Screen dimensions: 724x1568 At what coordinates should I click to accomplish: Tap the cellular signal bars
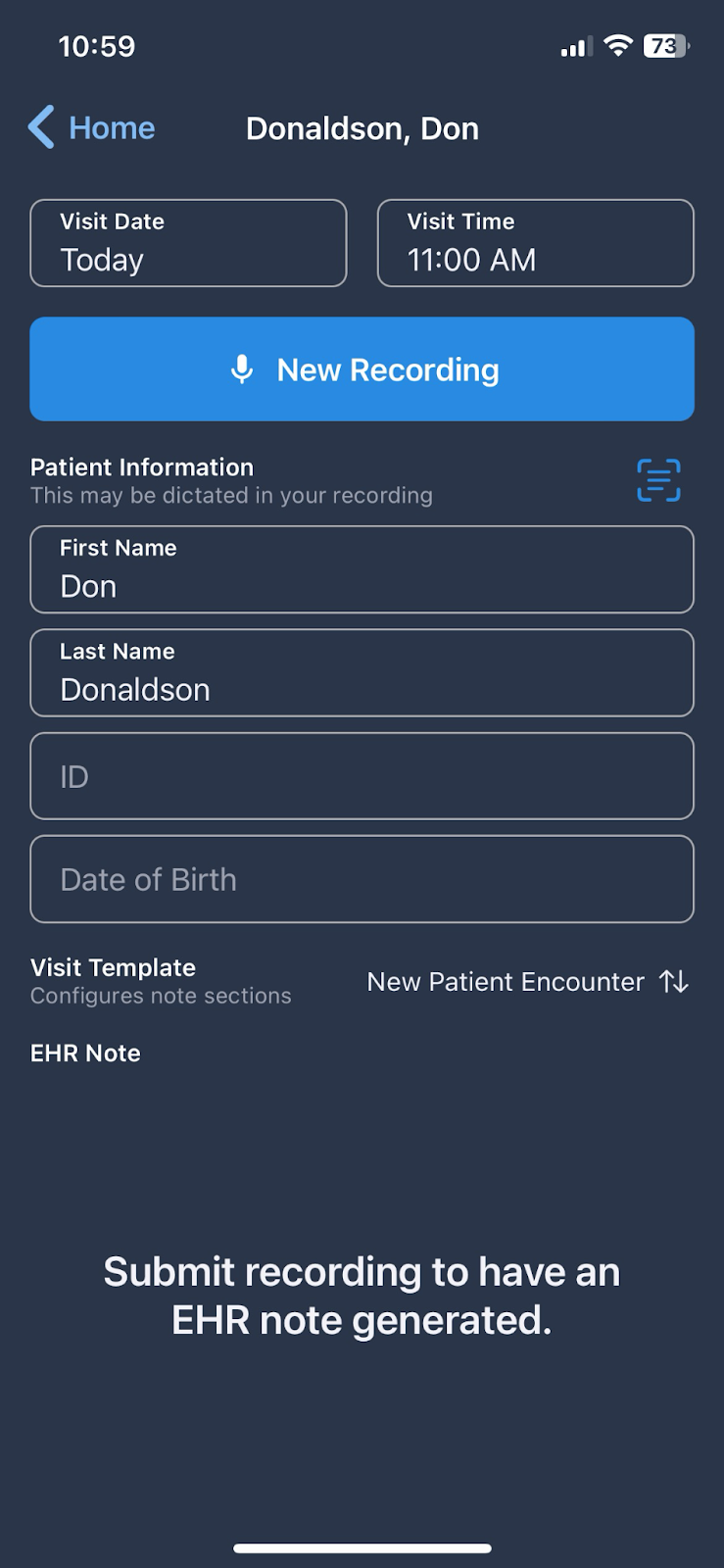coord(576,46)
